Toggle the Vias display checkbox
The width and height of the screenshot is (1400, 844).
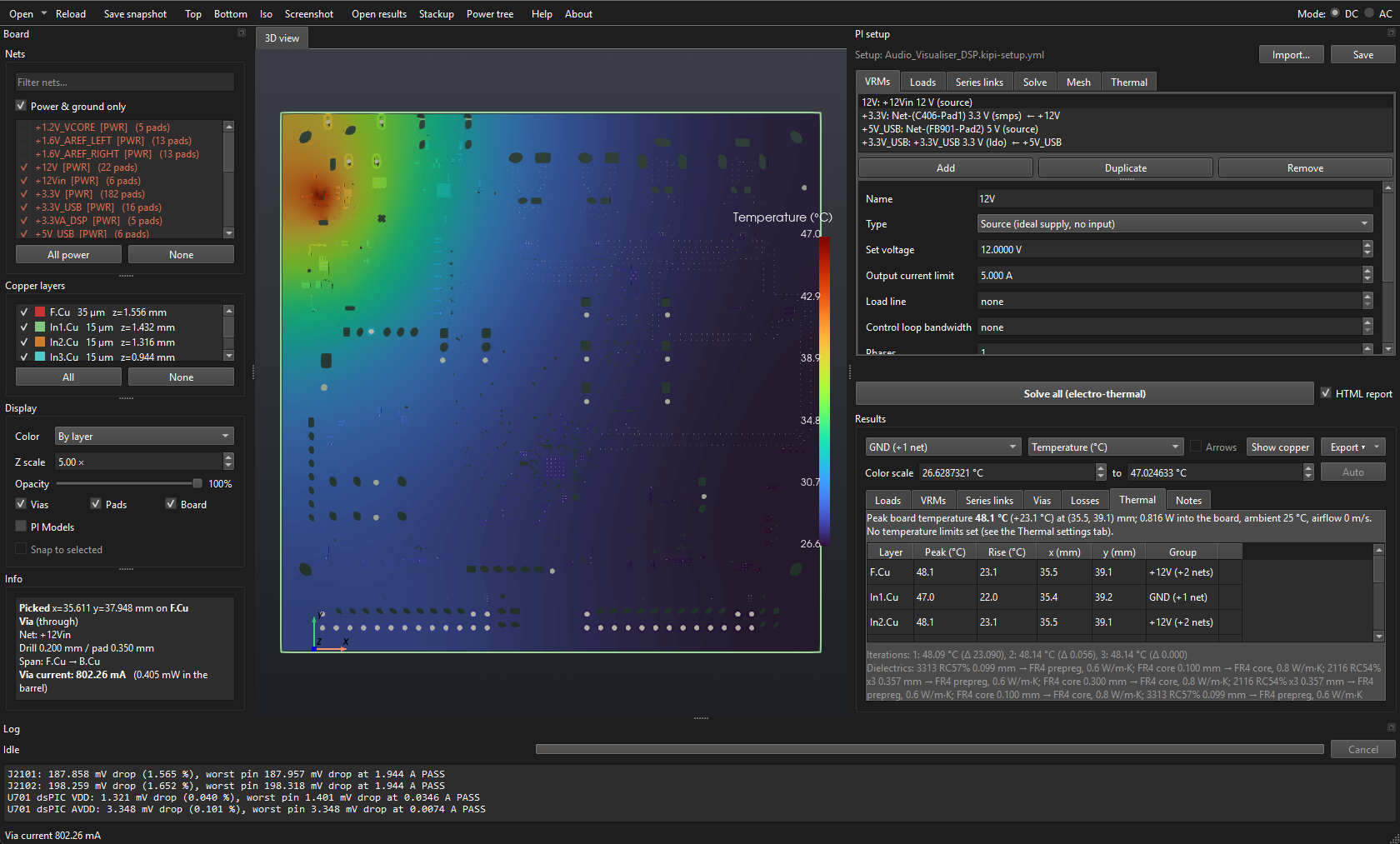click(21, 504)
